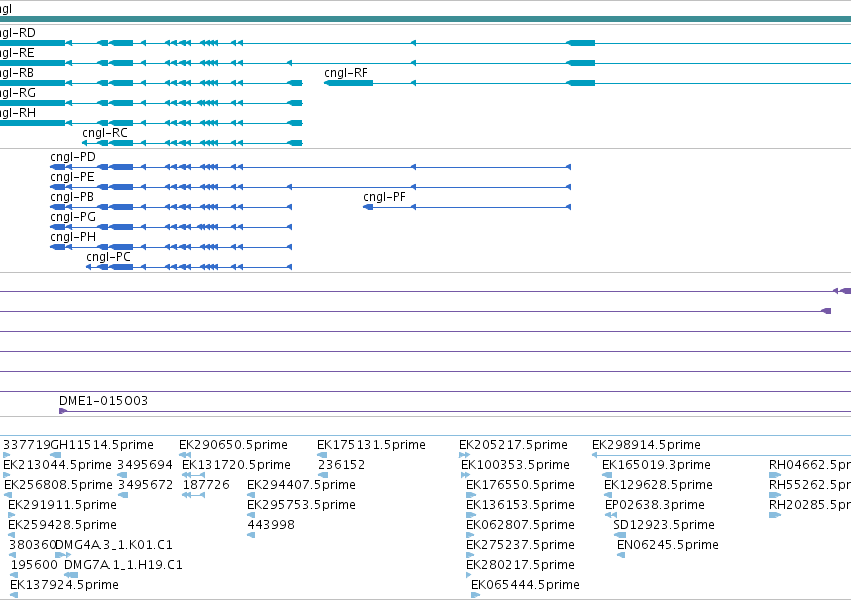Open the 187726 feature label

point(206,485)
